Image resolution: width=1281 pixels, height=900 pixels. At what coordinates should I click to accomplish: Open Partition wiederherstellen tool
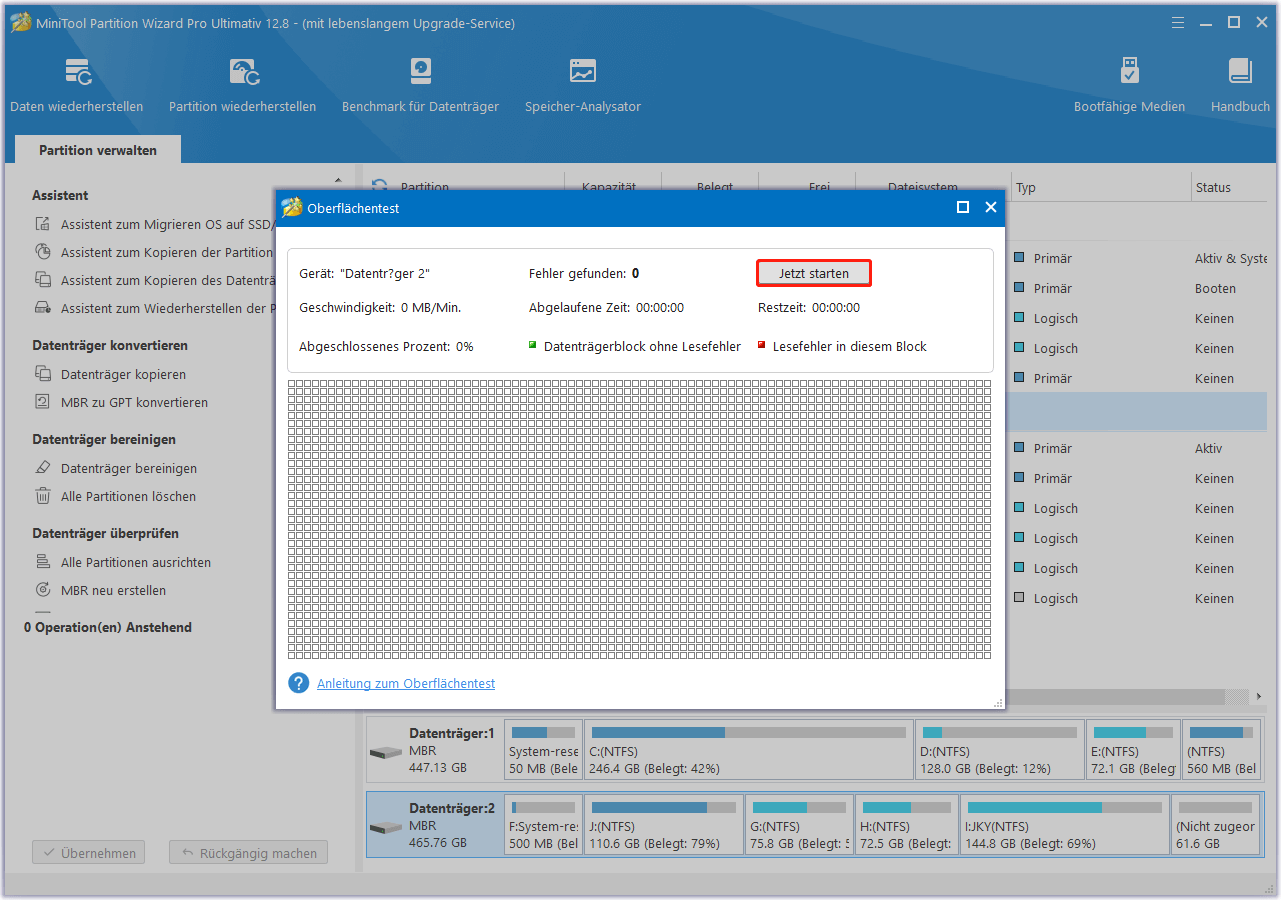(242, 85)
